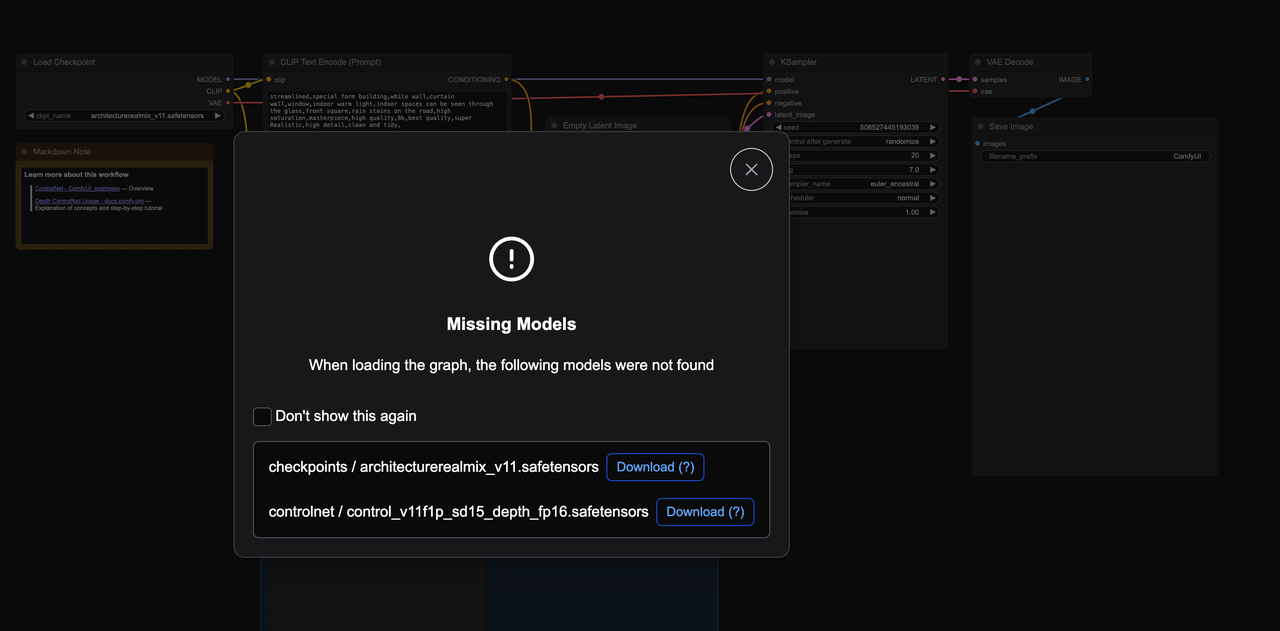This screenshot has width=1280, height=631.
Task: Click the MODEL output port on Load Checkpoint
Action: click(228, 80)
